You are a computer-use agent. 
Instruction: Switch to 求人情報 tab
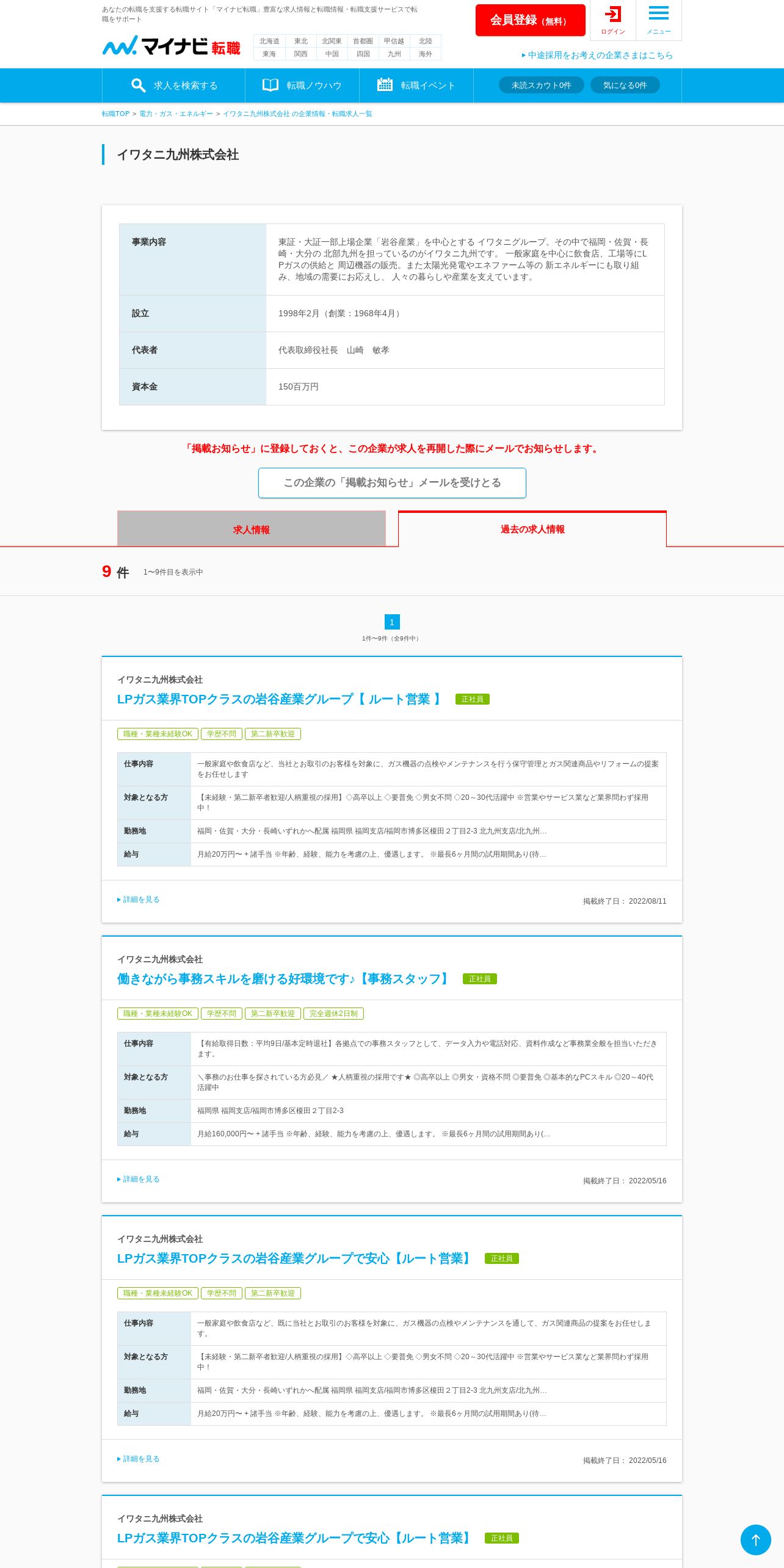click(x=252, y=529)
